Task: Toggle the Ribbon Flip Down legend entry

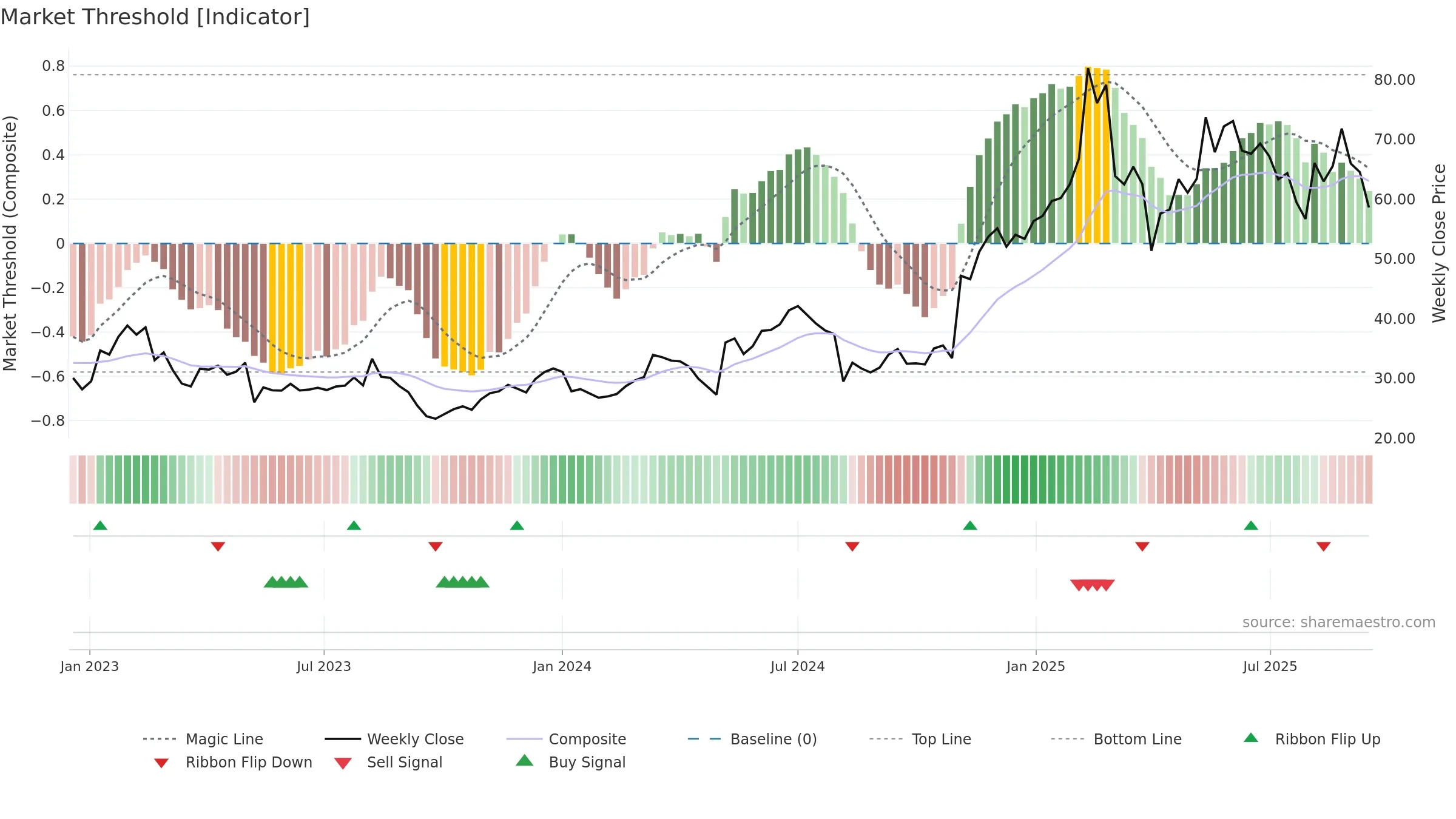Action: point(233,762)
